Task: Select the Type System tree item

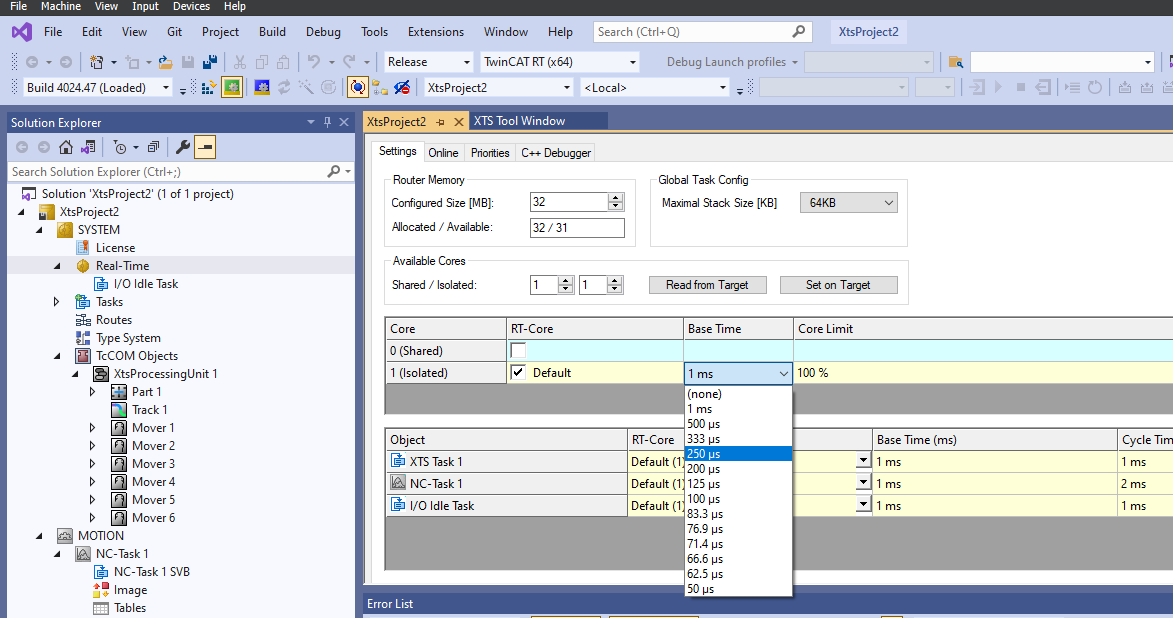Action: [x=128, y=337]
